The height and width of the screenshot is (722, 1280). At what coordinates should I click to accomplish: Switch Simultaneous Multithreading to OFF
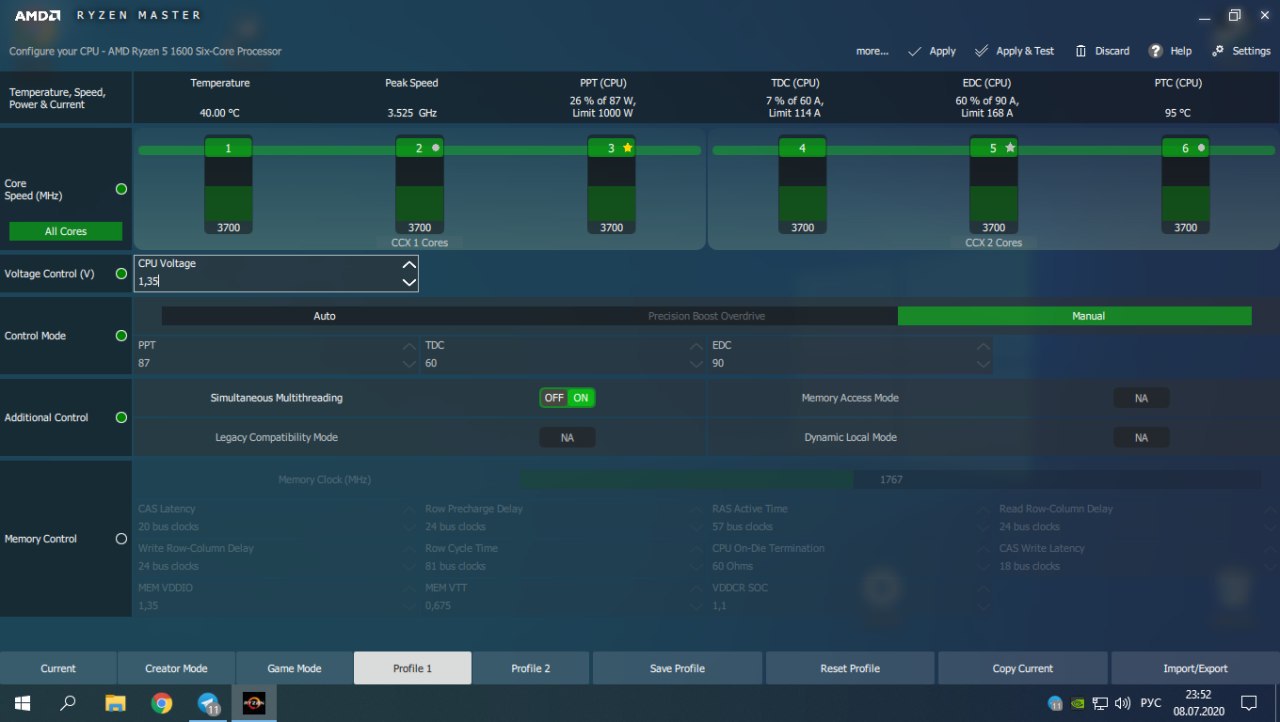pos(554,398)
